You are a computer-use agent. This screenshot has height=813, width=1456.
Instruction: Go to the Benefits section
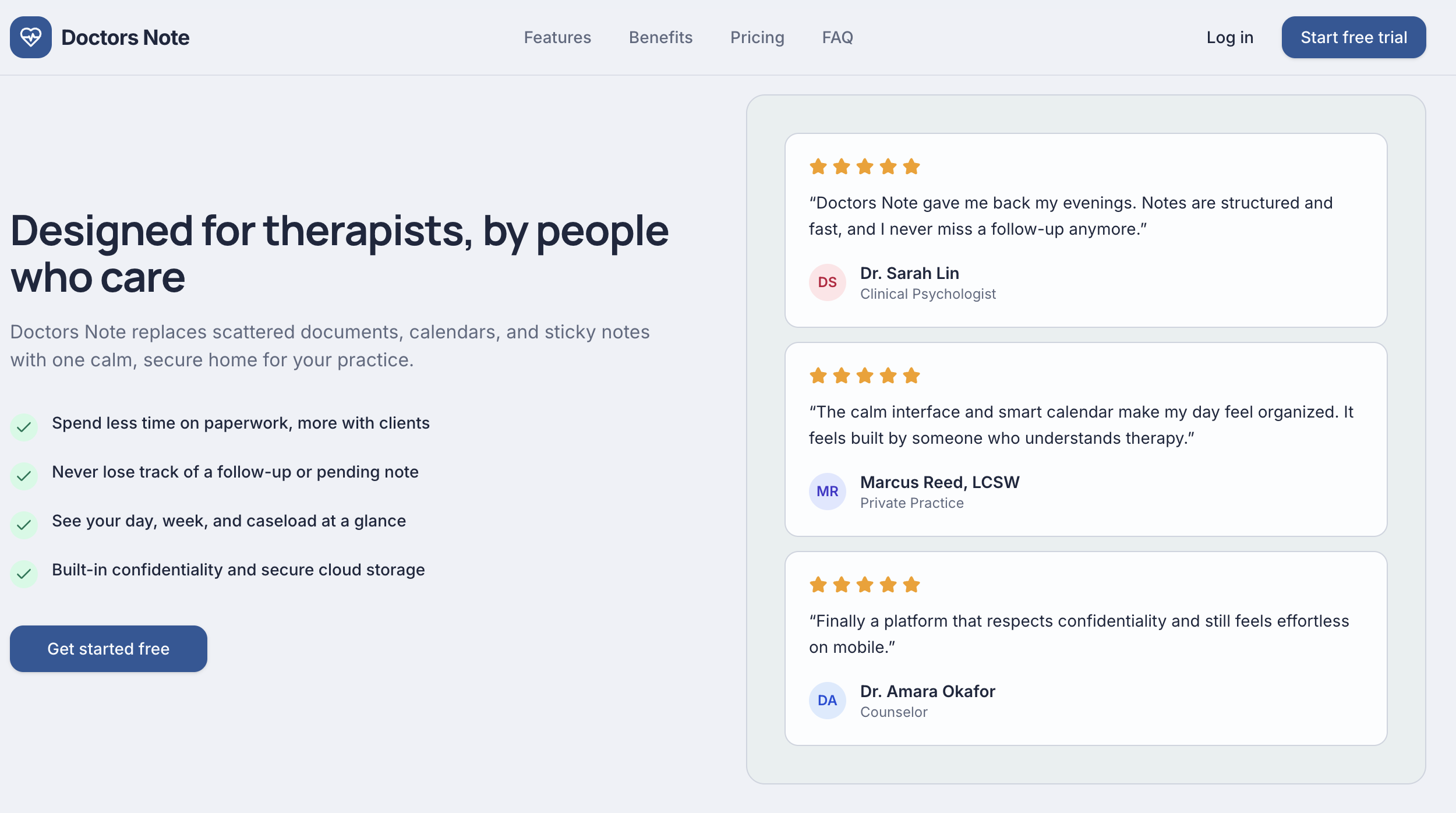tap(660, 37)
